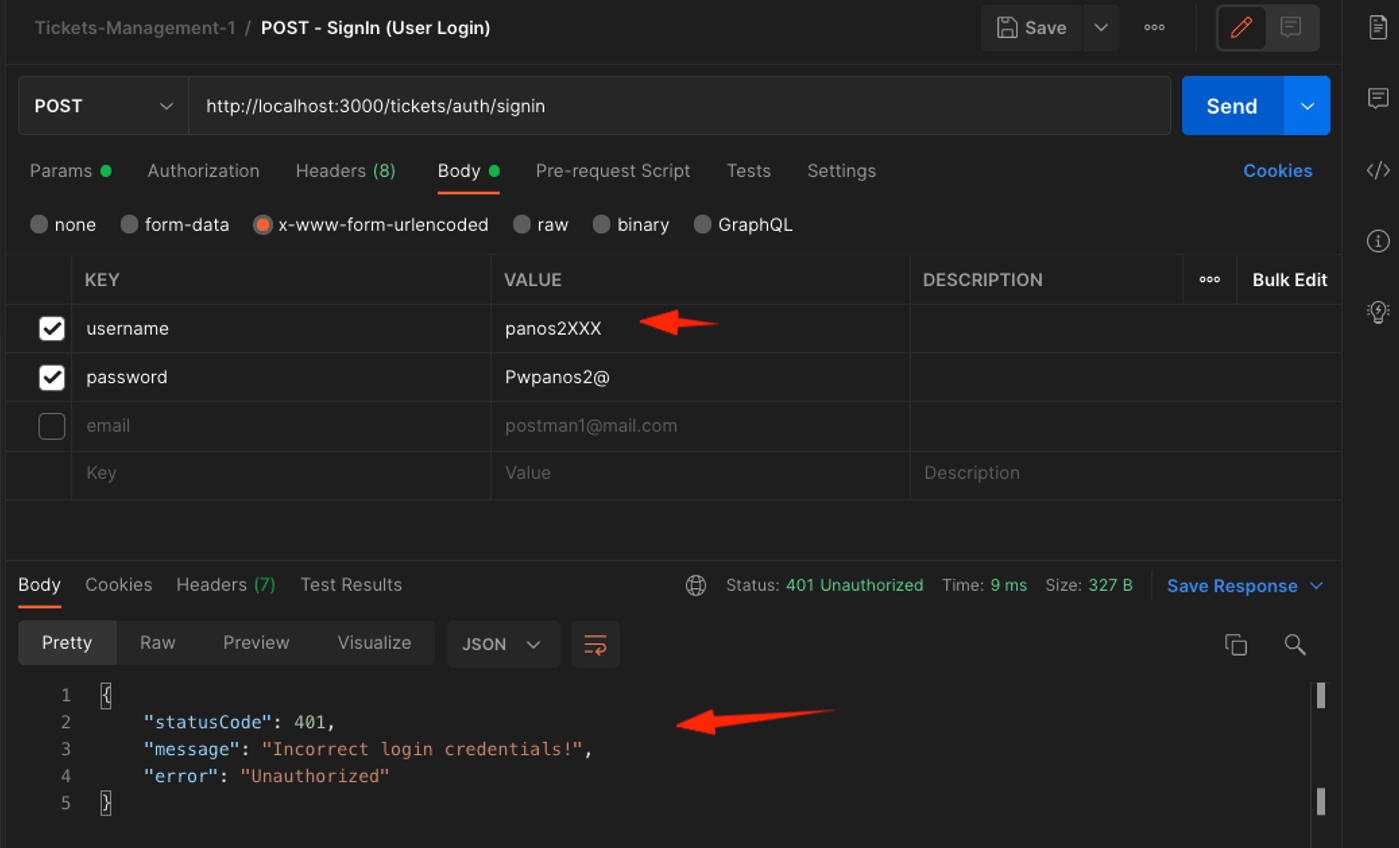The width and height of the screenshot is (1399, 848).
Task: Open the JSON format dropdown
Action: 503,644
